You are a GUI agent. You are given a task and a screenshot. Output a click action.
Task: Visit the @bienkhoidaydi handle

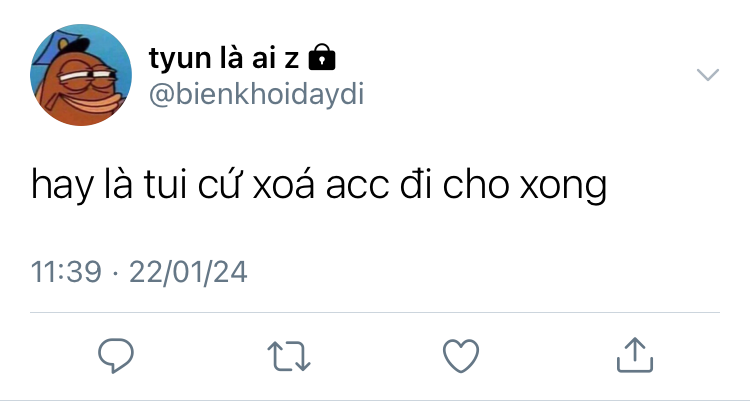click(x=256, y=94)
